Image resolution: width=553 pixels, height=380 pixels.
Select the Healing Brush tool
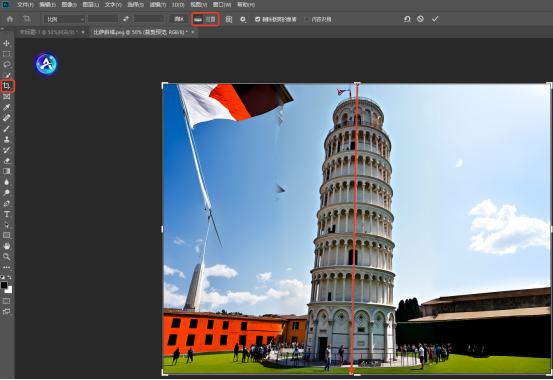point(6,118)
